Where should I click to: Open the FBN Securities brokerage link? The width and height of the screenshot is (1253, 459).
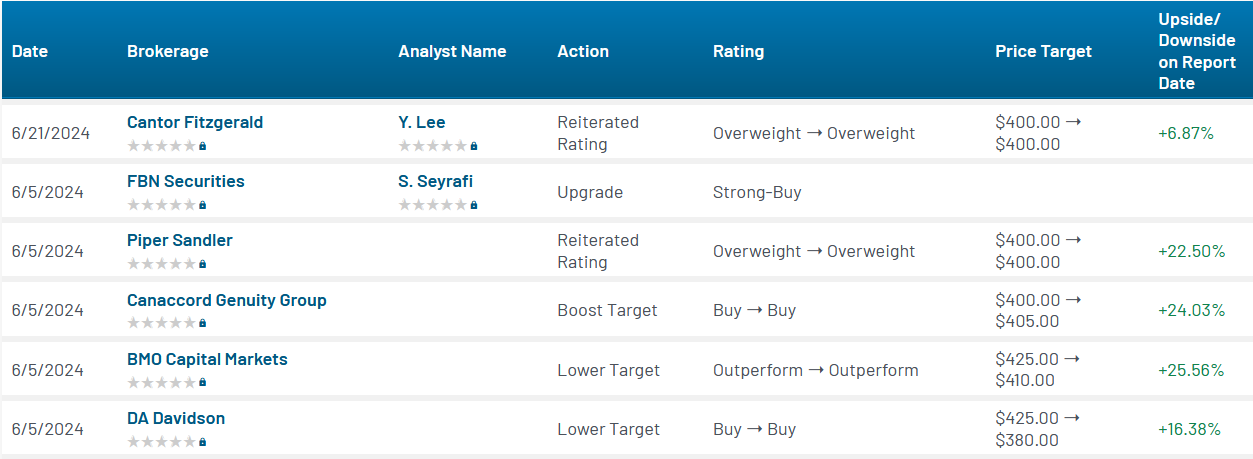186,181
